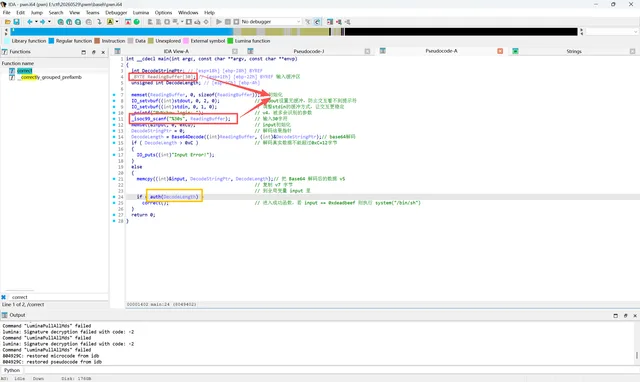Click the first teal search icon

pos(60,22)
